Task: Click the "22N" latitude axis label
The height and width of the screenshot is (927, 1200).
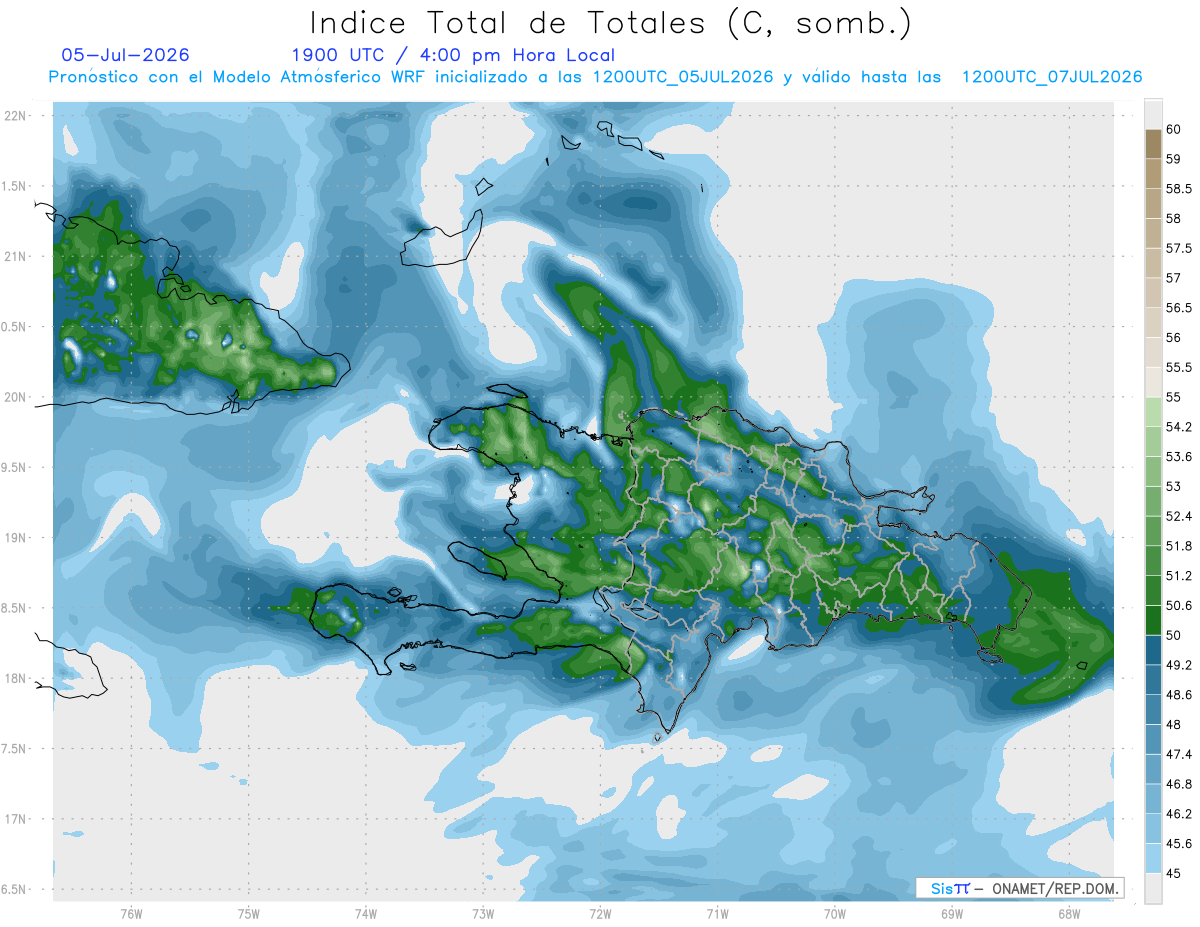Action: tap(17, 116)
